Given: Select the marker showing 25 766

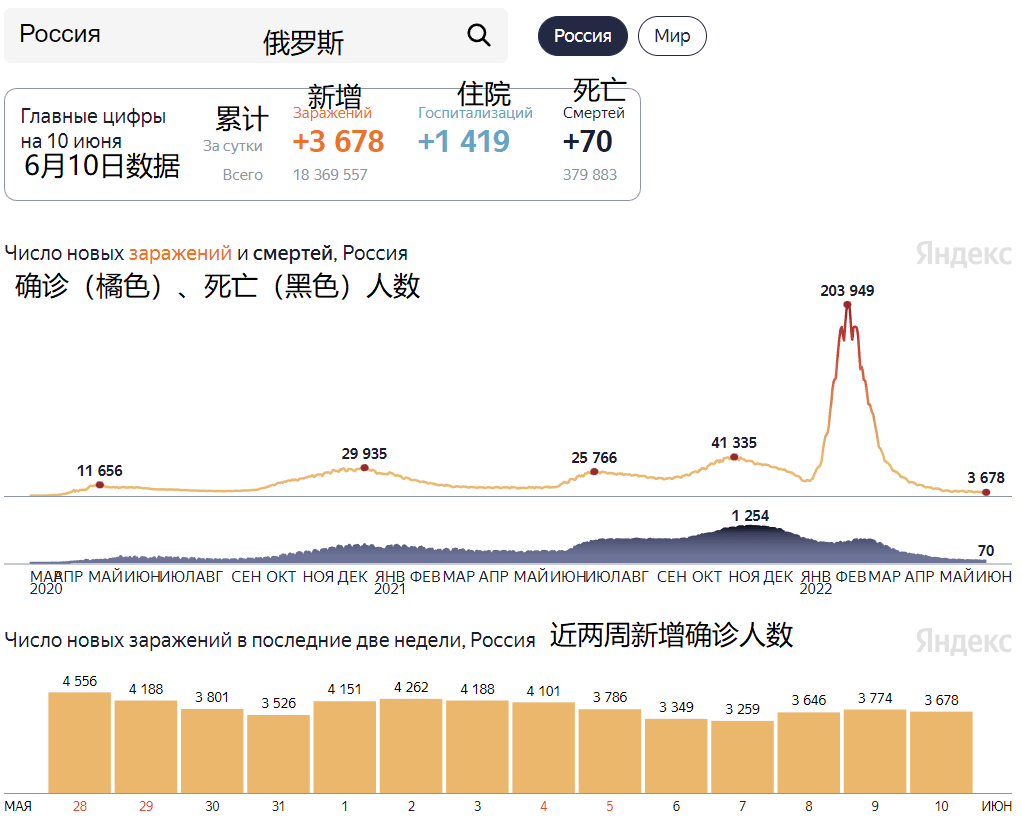Looking at the screenshot, I should pyautogui.click(x=595, y=471).
